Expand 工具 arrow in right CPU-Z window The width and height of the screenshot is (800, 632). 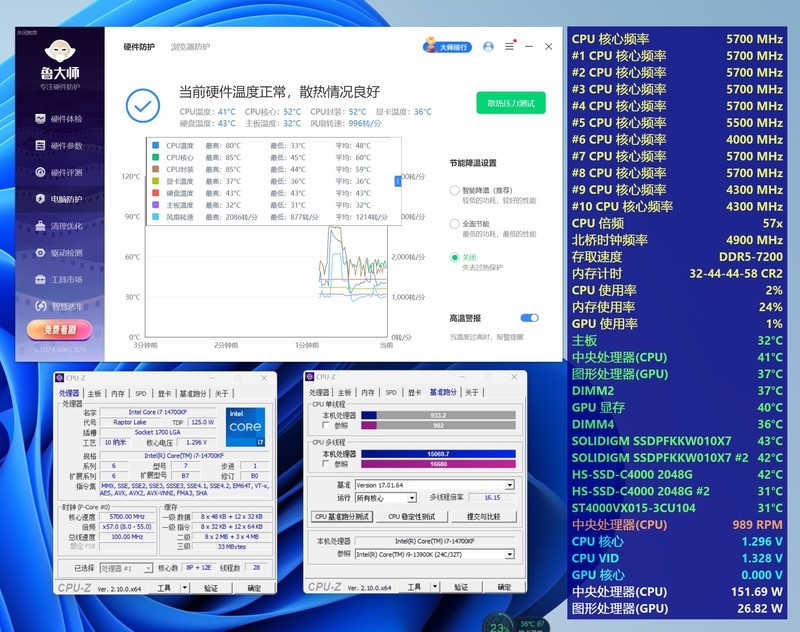pyautogui.click(x=435, y=587)
